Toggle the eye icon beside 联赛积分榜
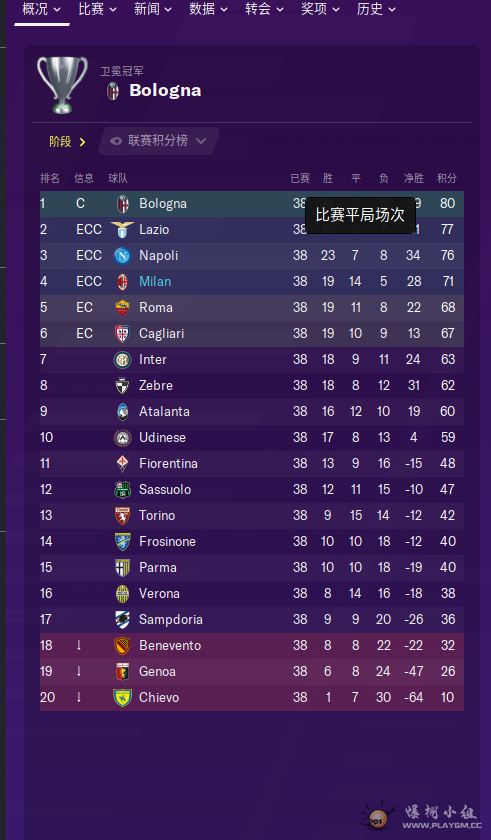The image size is (491, 840). coord(116,141)
